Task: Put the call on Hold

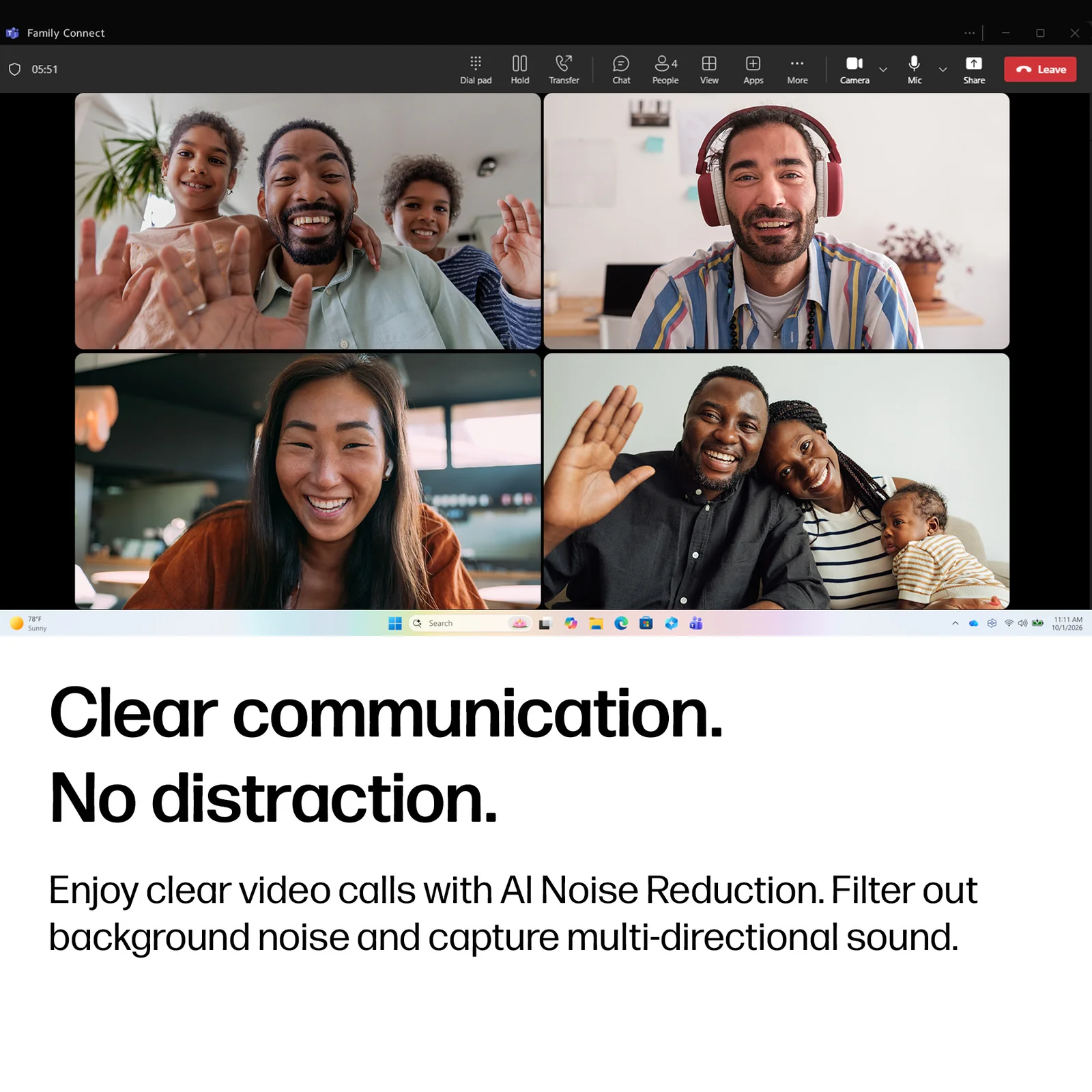Action: pyautogui.click(x=519, y=70)
